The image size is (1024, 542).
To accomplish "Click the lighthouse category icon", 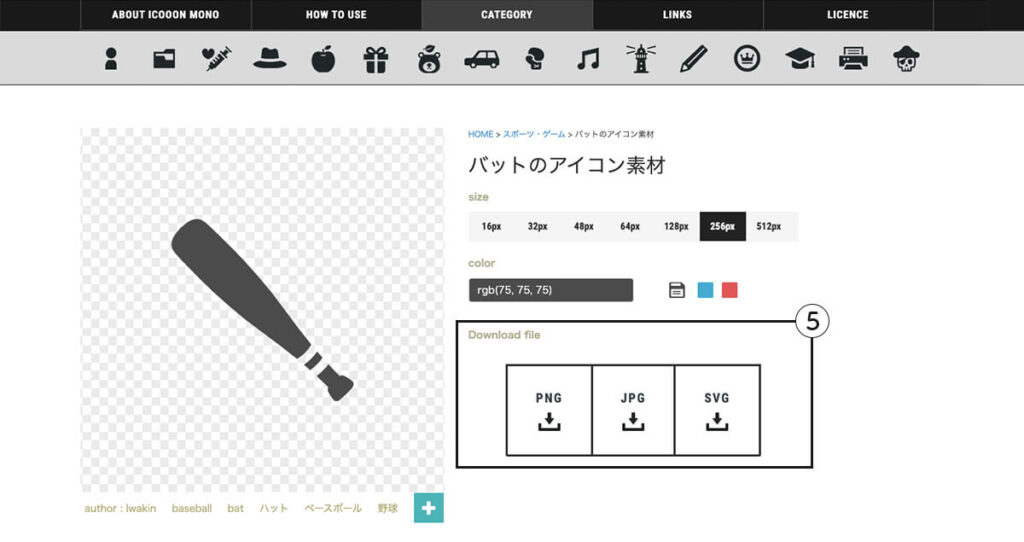I will point(640,59).
